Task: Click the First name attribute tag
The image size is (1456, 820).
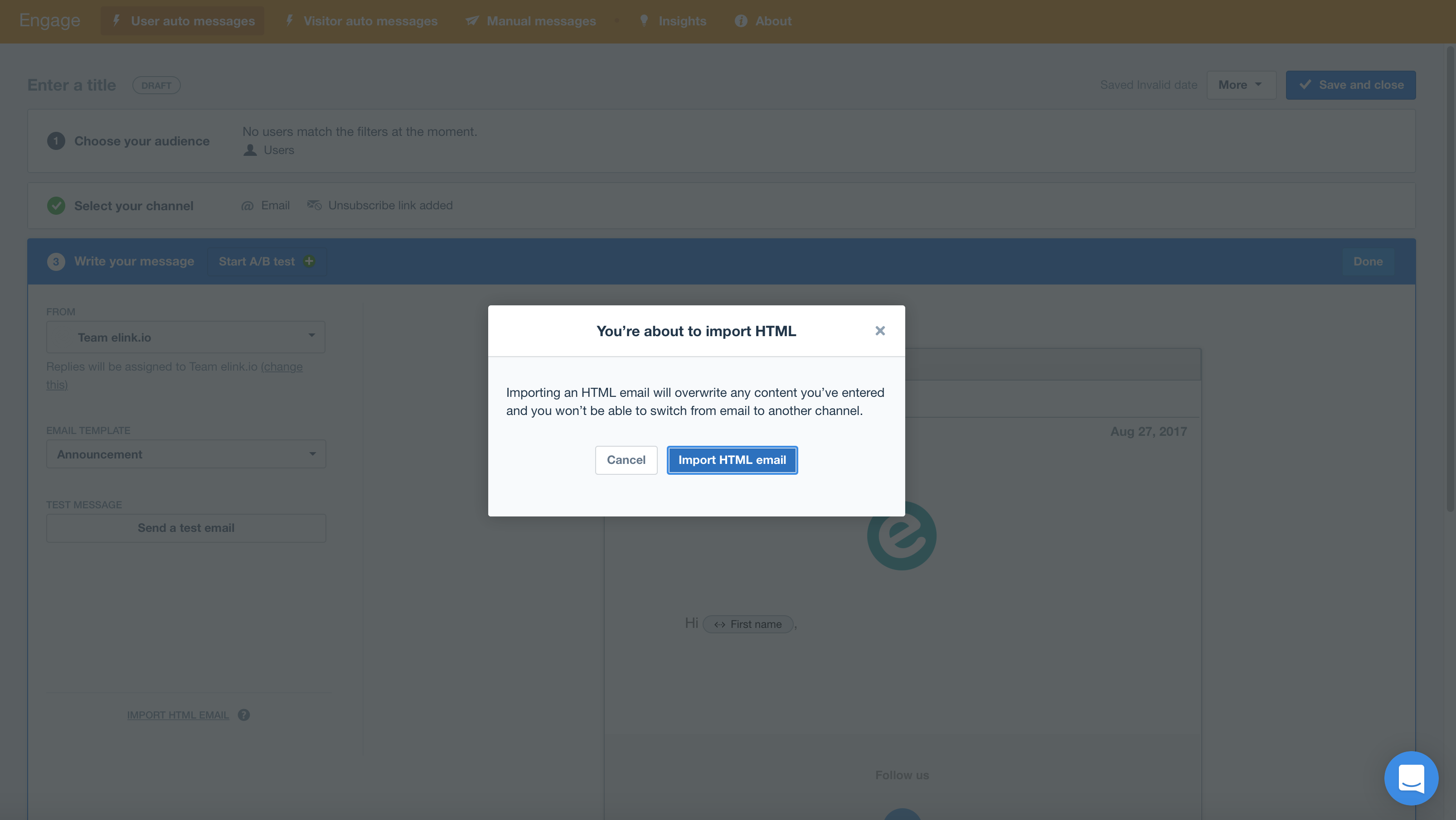Action: point(748,624)
